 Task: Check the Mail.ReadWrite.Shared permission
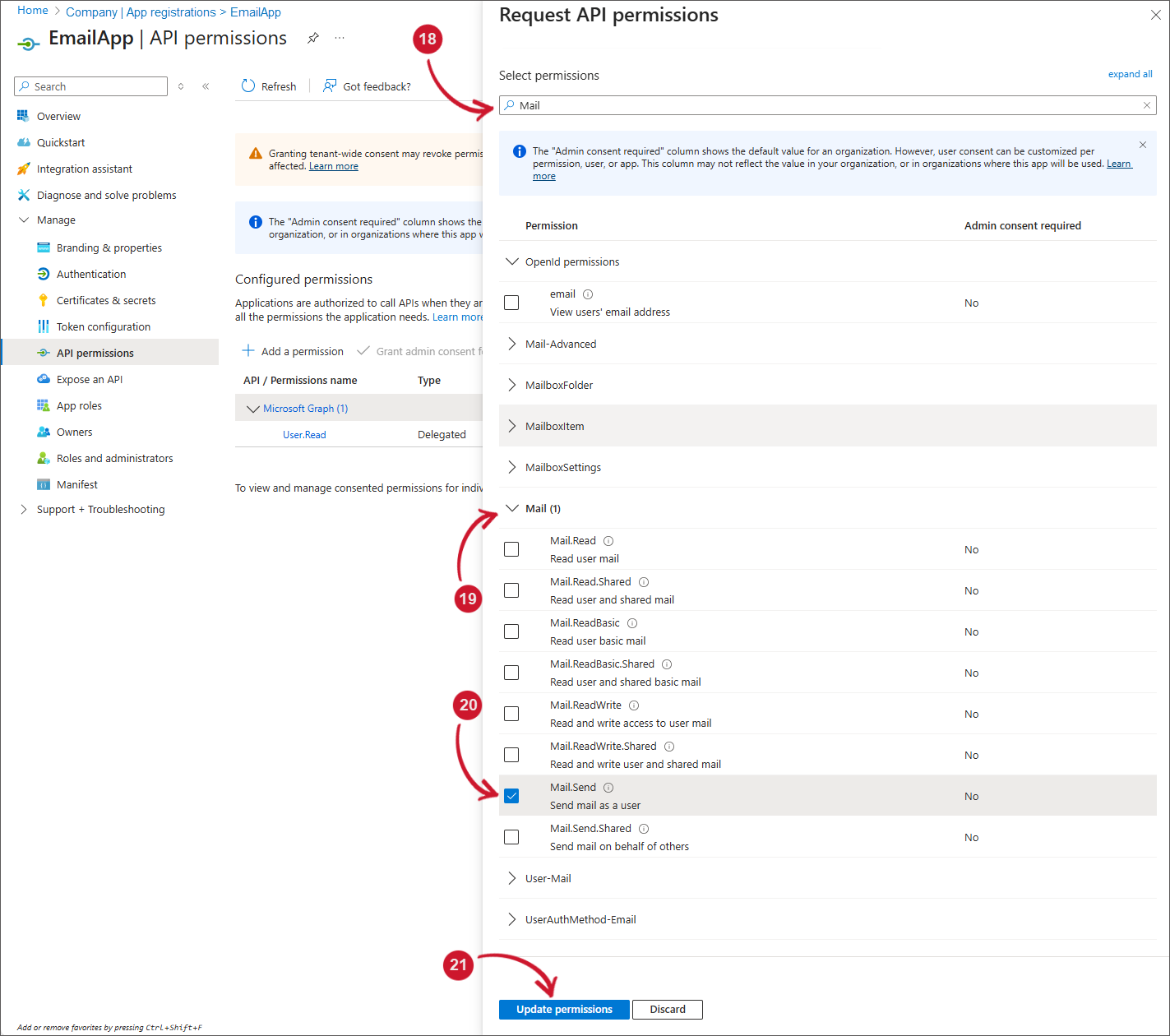511,754
